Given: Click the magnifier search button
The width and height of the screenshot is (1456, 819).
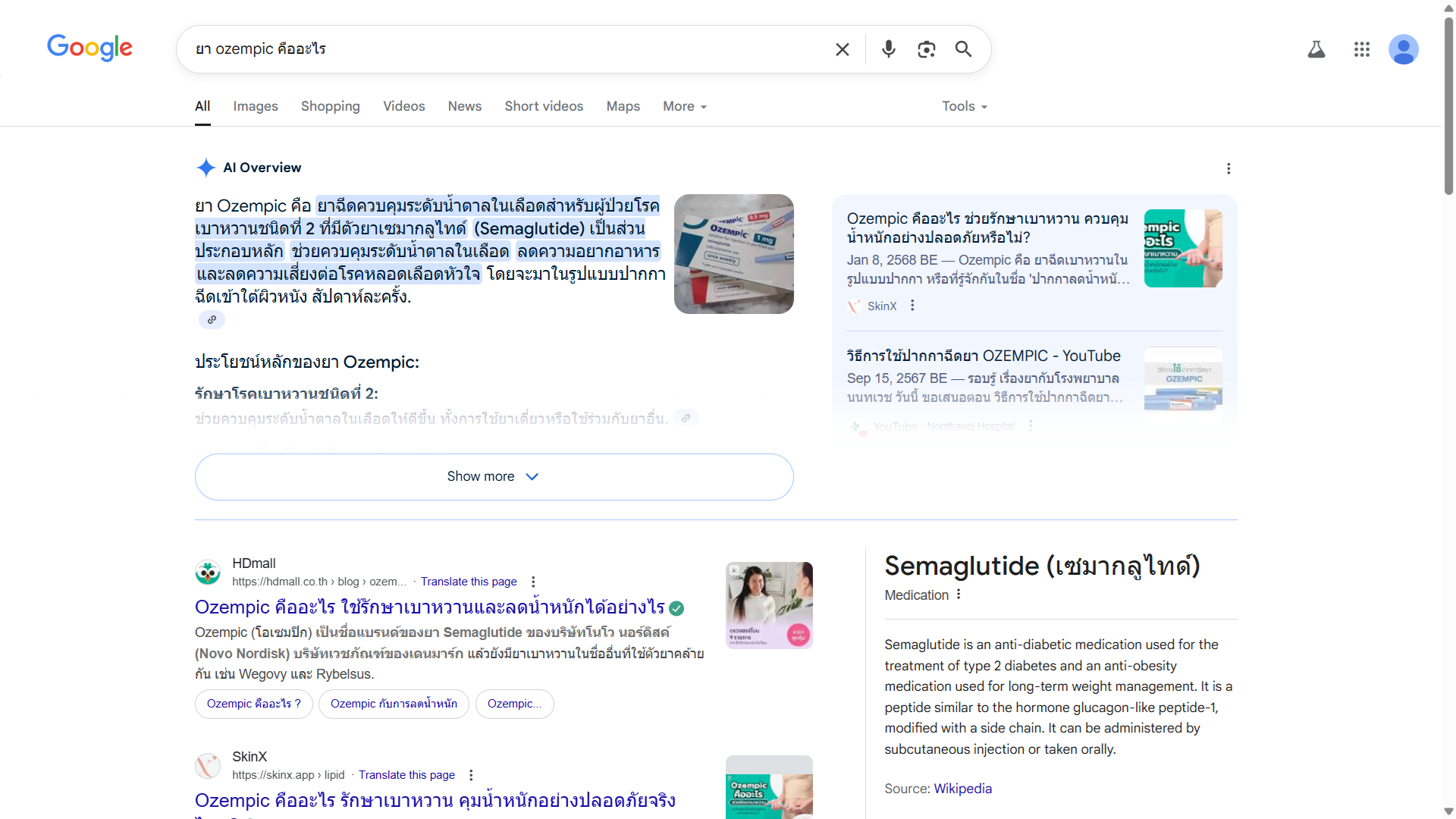Looking at the screenshot, I should point(963,49).
